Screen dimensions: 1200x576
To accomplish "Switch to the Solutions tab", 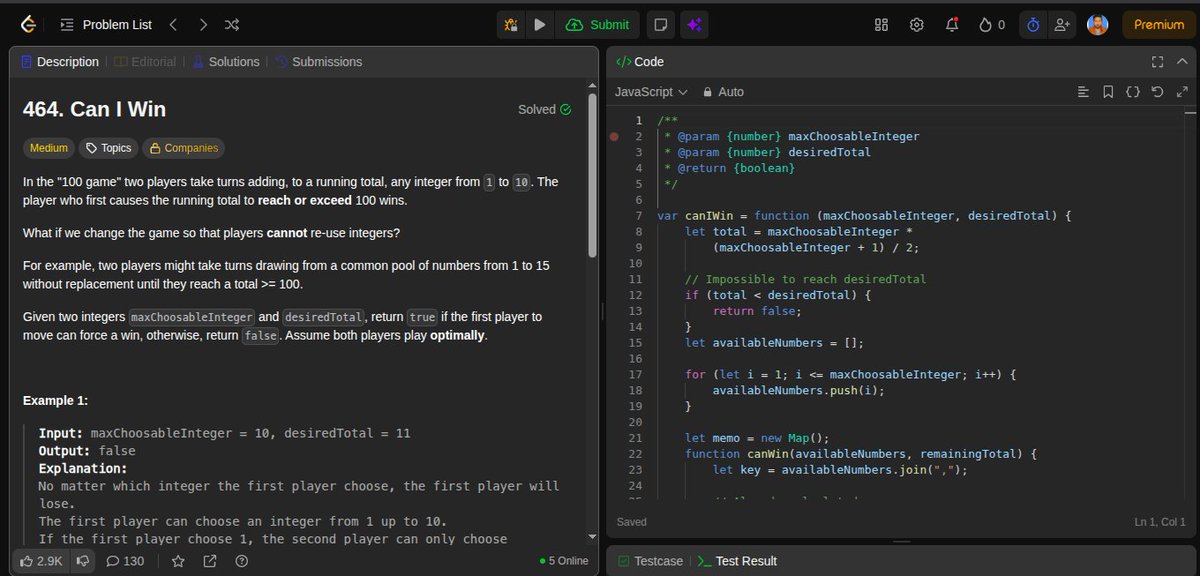I will [225, 62].
